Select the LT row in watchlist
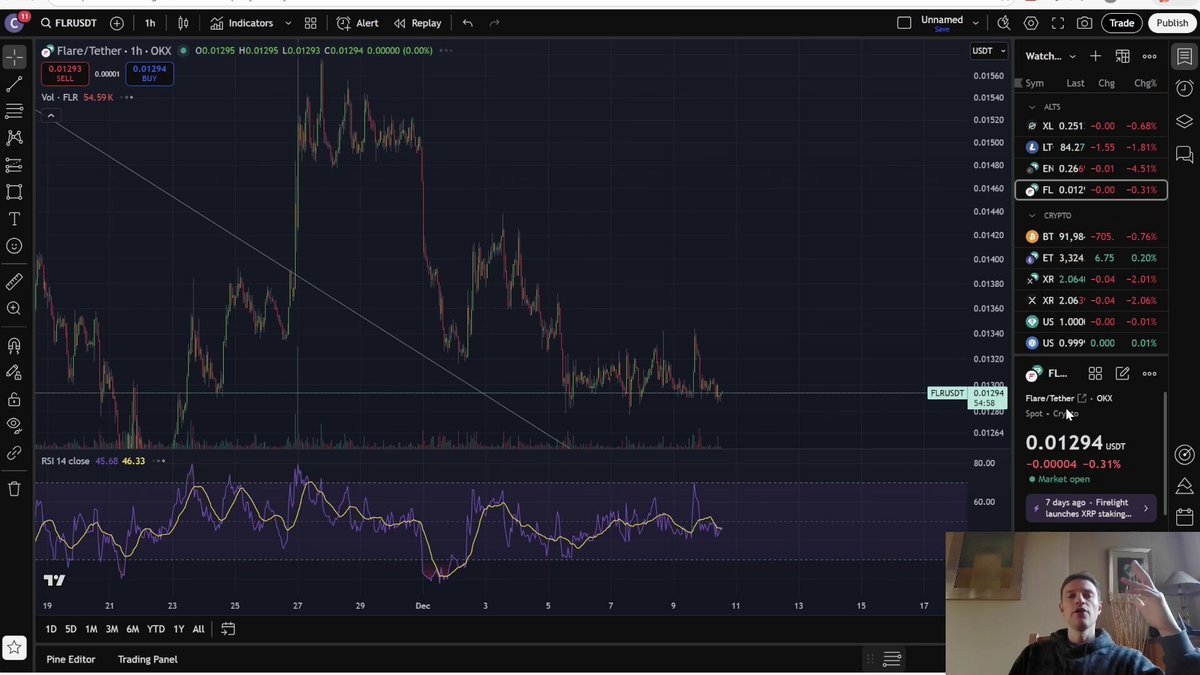The image size is (1200, 675). coord(1091,147)
